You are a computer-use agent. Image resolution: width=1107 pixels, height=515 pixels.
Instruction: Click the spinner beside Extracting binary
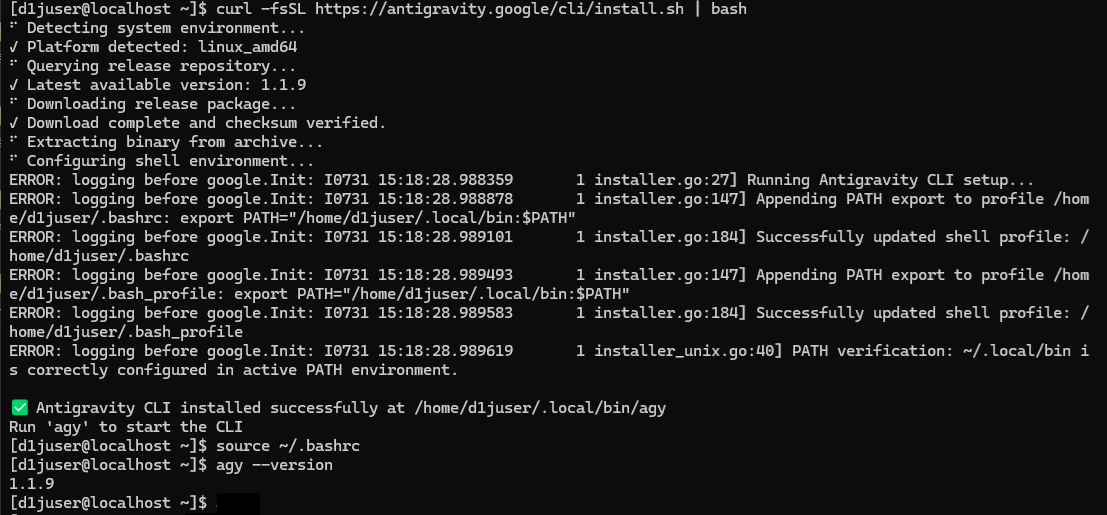[x=13, y=142]
